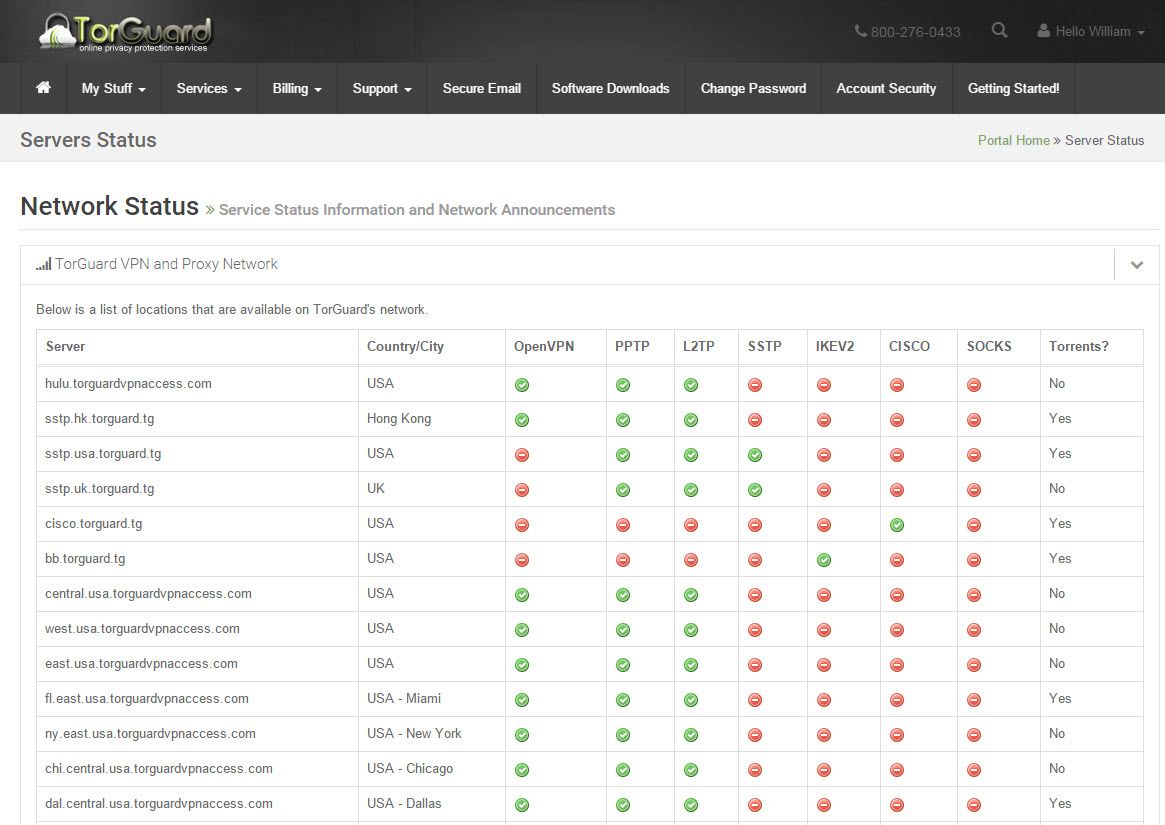Viewport: 1165px width, 825px height.
Task: Click the phone icon beside 800-276-0433
Action: tap(860, 31)
